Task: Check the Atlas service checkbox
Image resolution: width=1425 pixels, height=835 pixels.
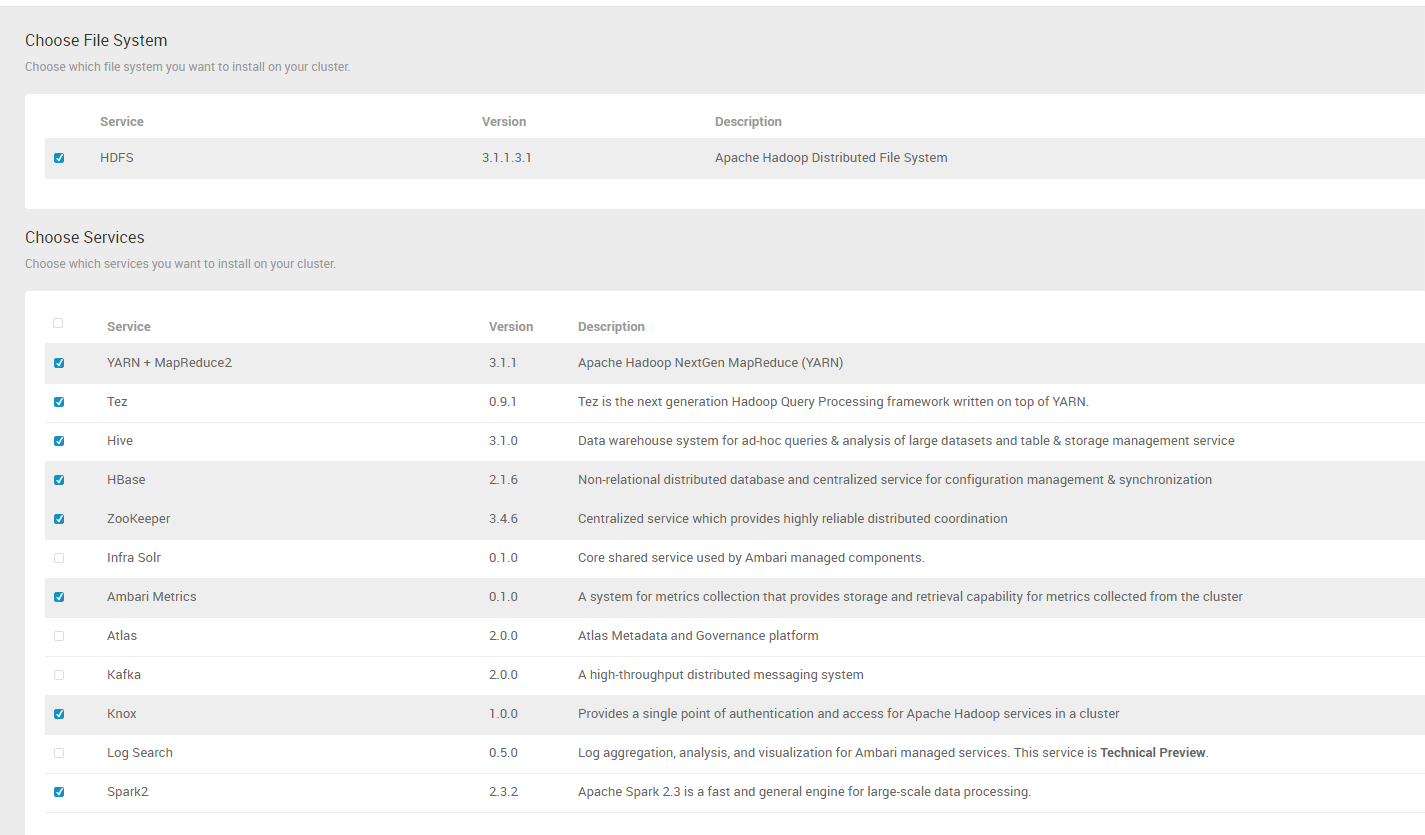Action: (59, 636)
